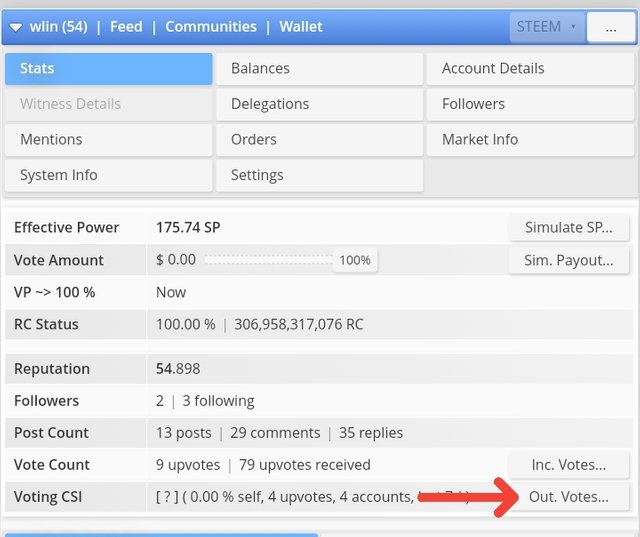Select the Stats tab

(x=109, y=69)
